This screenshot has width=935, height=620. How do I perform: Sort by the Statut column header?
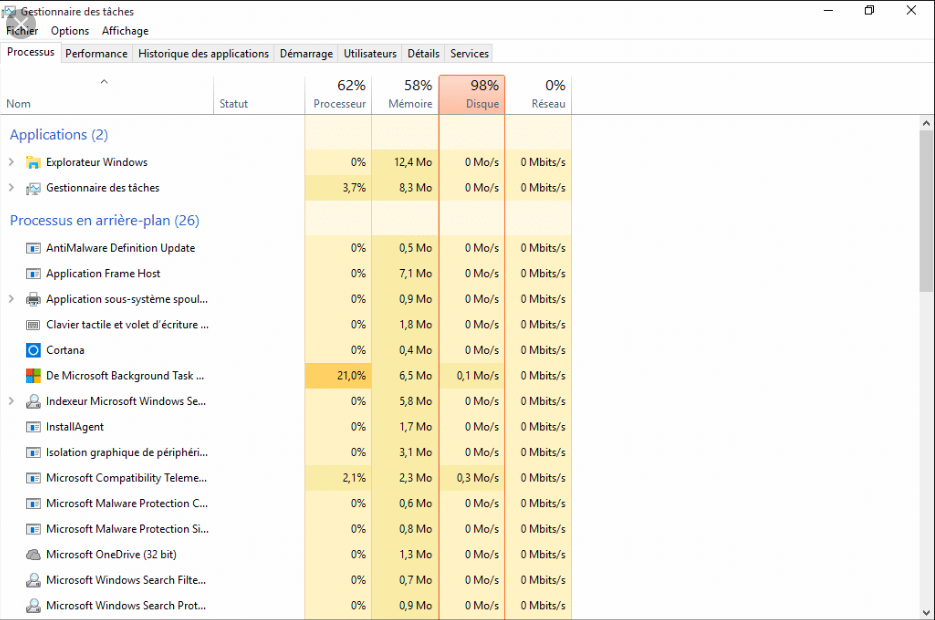pos(259,95)
